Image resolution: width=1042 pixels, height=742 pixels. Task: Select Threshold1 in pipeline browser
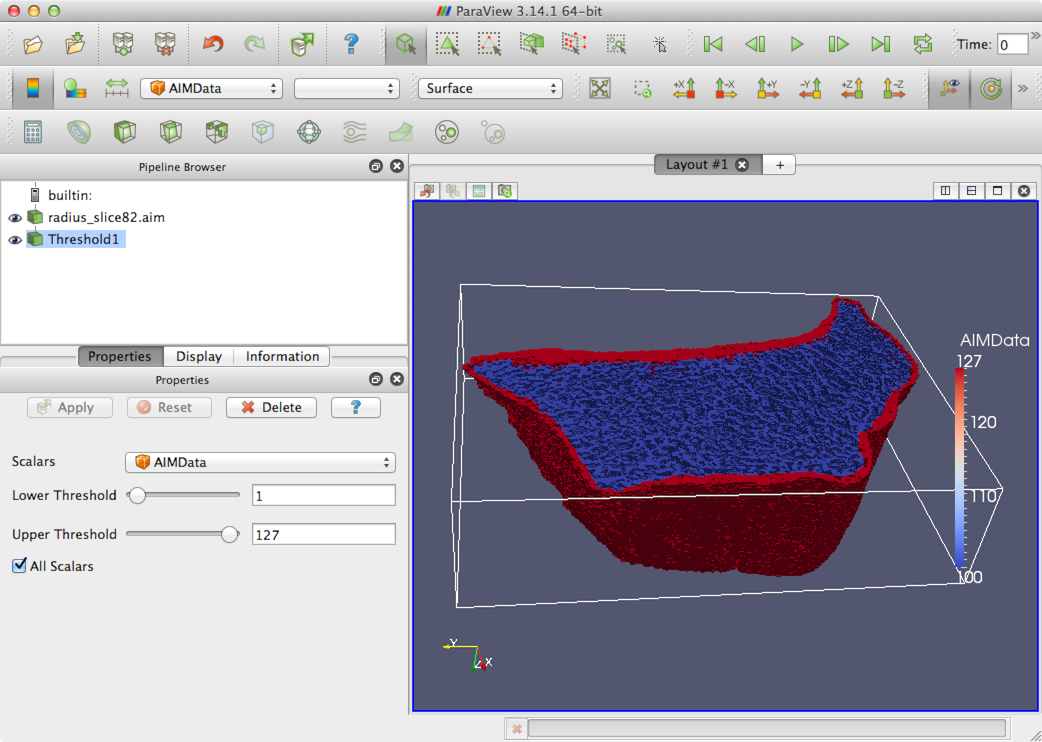point(83,239)
